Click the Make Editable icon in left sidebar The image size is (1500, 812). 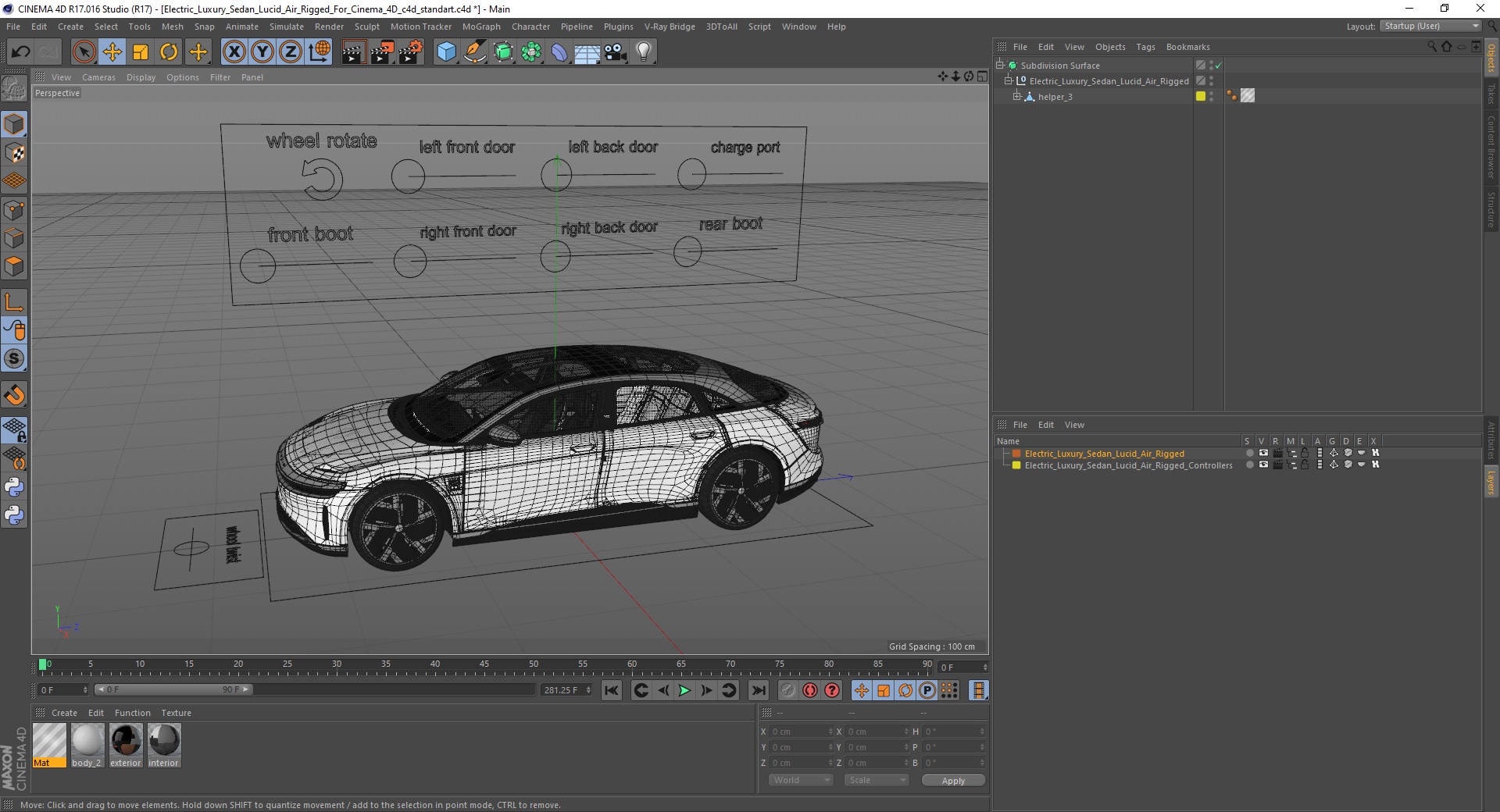coord(14,90)
